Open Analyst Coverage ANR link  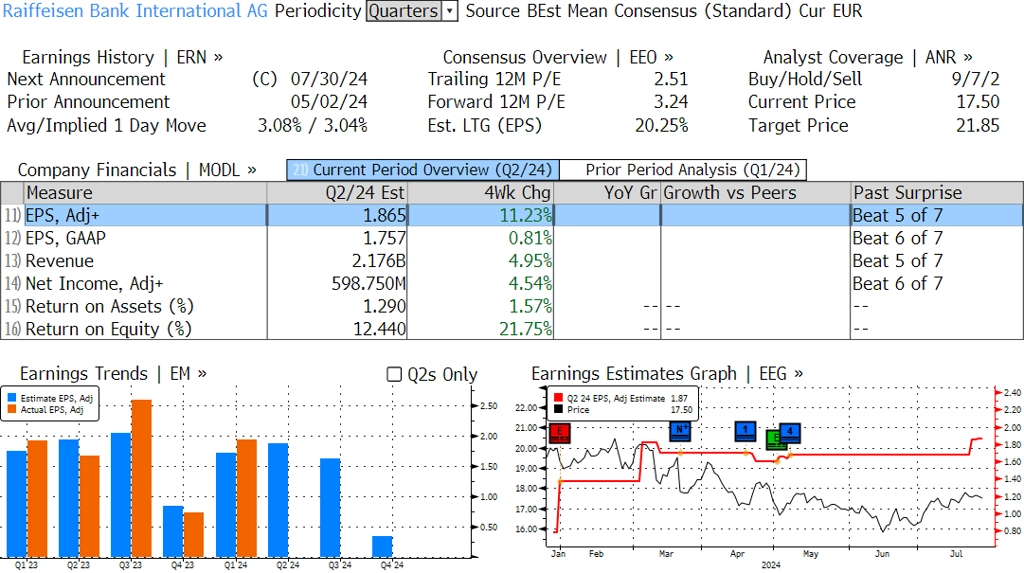click(868, 57)
